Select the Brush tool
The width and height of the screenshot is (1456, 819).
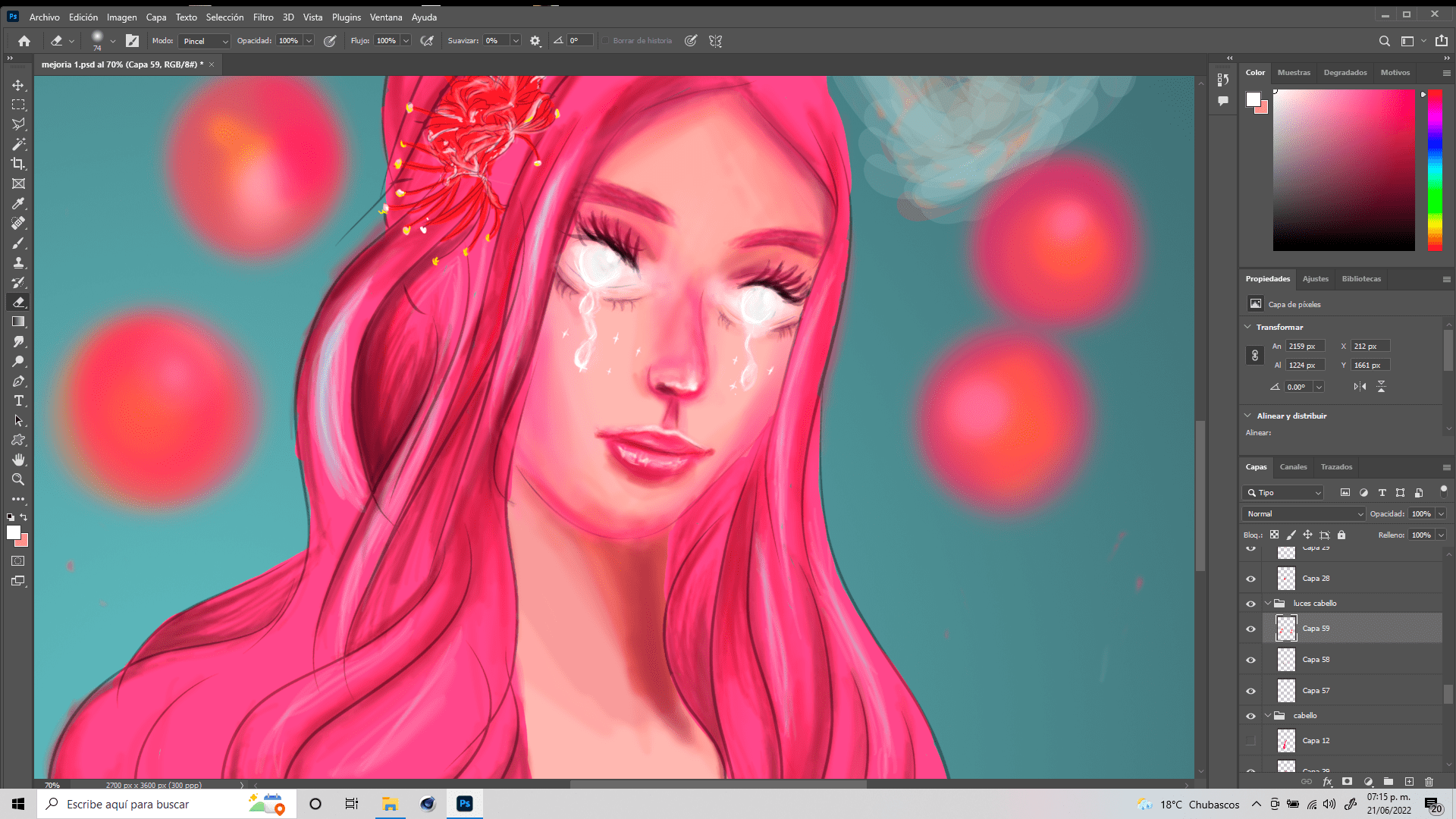click(18, 243)
